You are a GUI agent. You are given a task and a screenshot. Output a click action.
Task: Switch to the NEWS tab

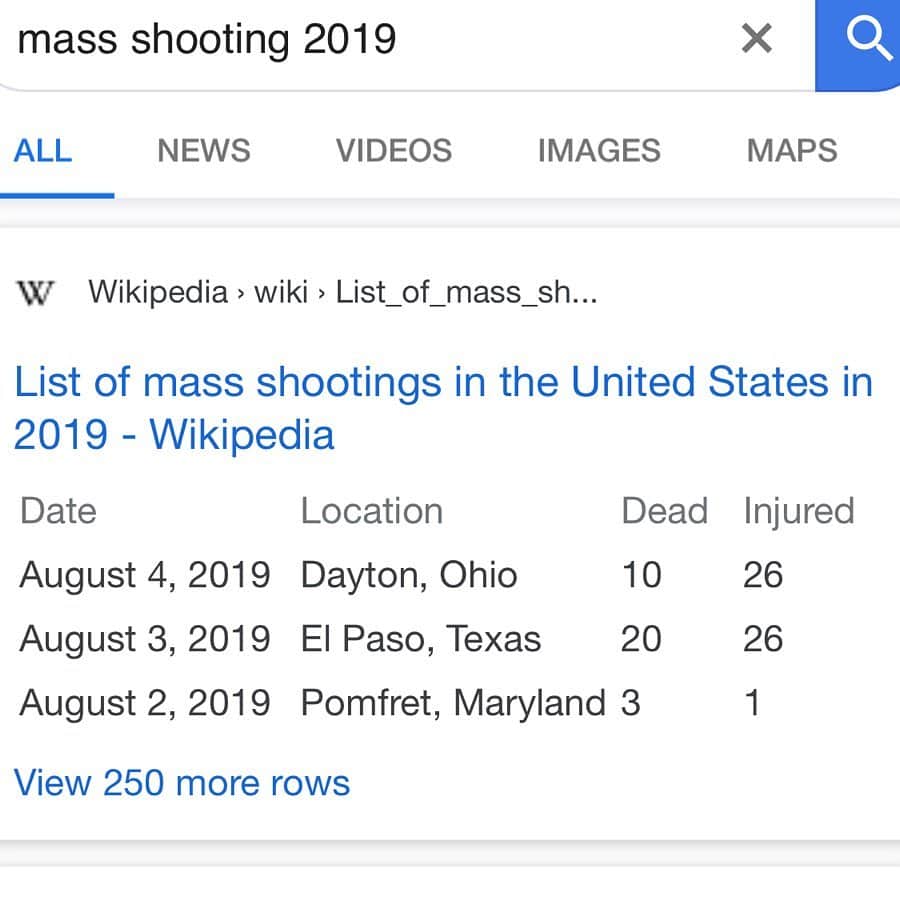coord(204,150)
